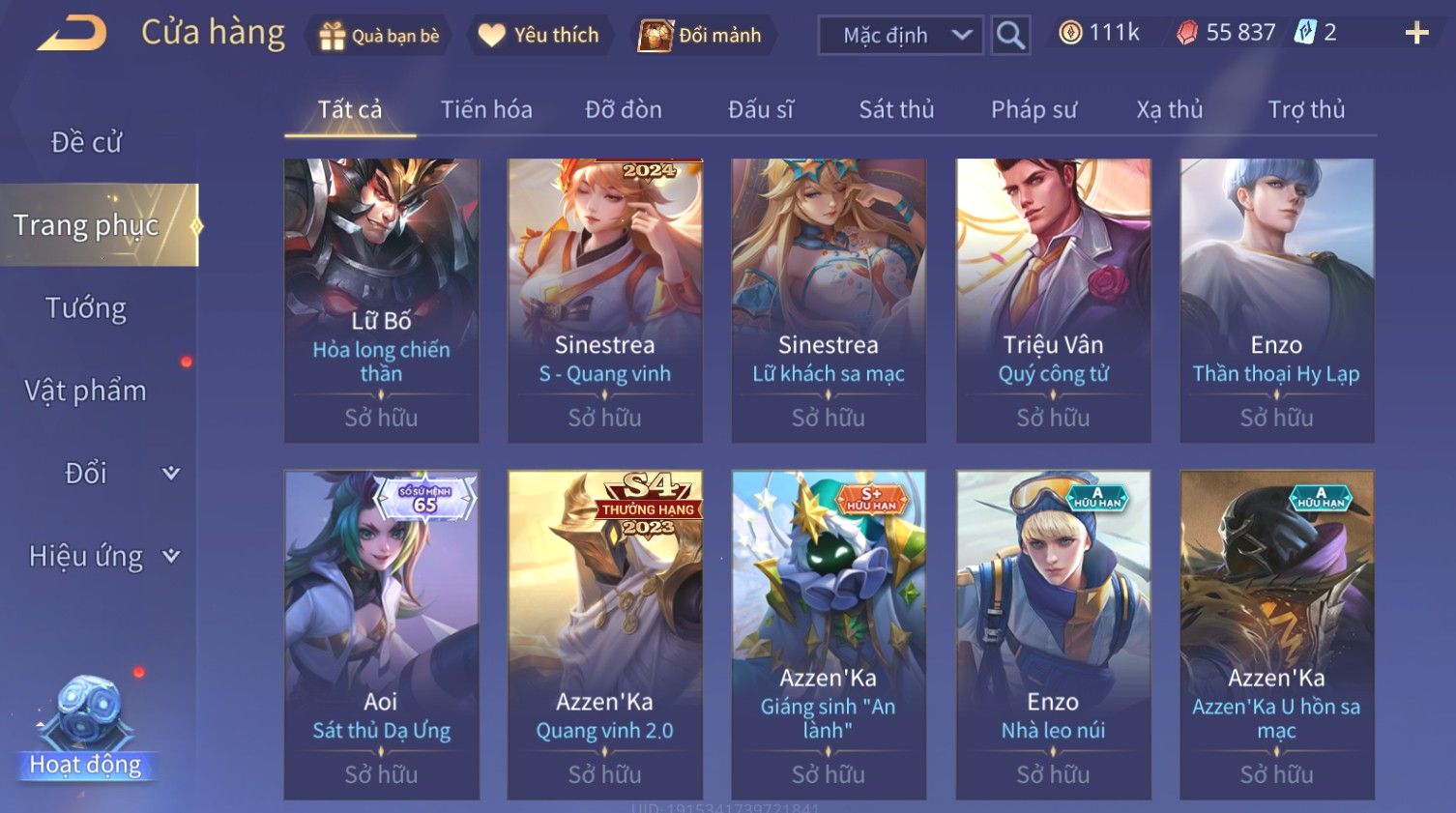Select Vật phẩm in the sidebar
This screenshot has width=1456, height=813.
click(x=86, y=391)
